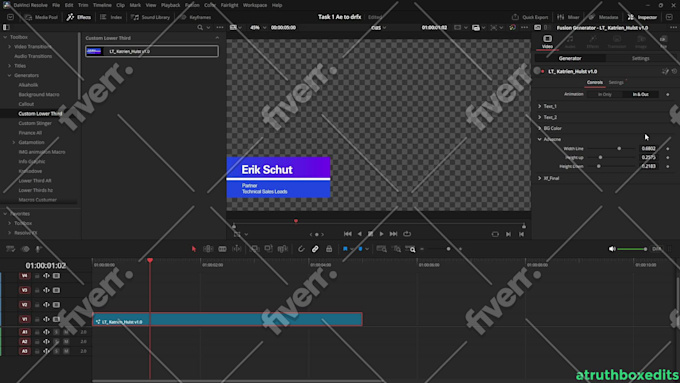
Task: Expand the Text_2 parameter group
Action: pyautogui.click(x=539, y=117)
